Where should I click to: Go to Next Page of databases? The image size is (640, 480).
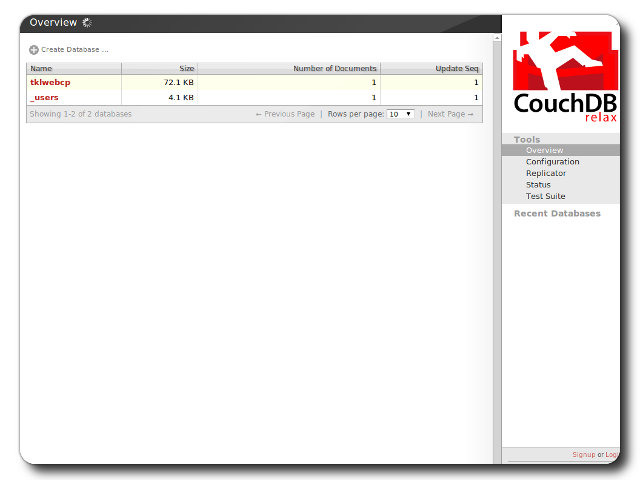(450, 114)
